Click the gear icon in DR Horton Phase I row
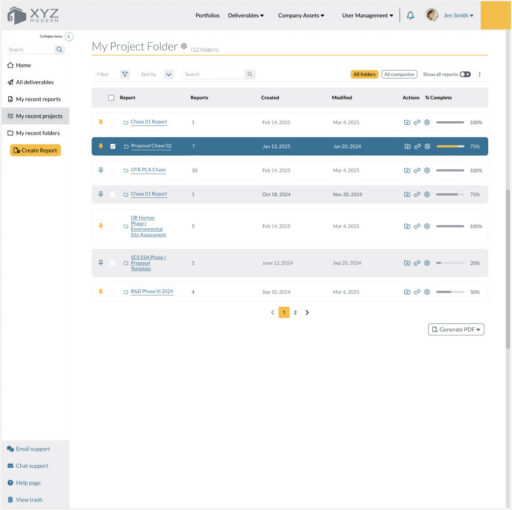Image resolution: width=512 pixels, height=510 pixels. [x=427, y=226]
